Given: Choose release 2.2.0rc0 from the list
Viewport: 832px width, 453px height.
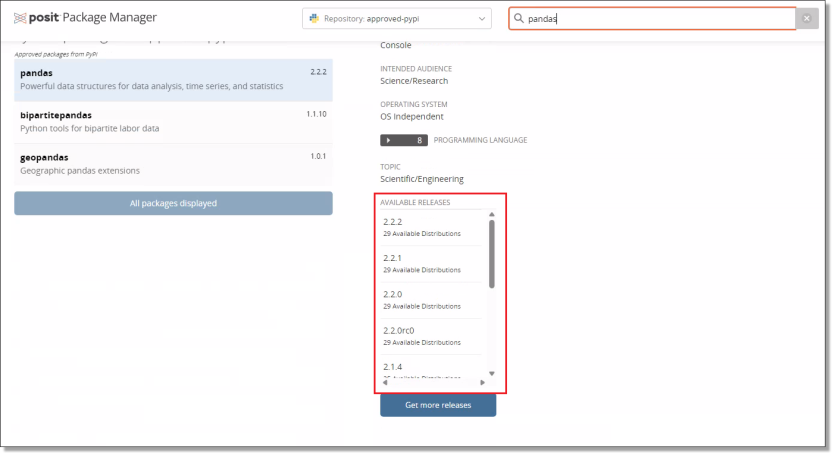Looking at the screenshot, I should tap(400, 330).
